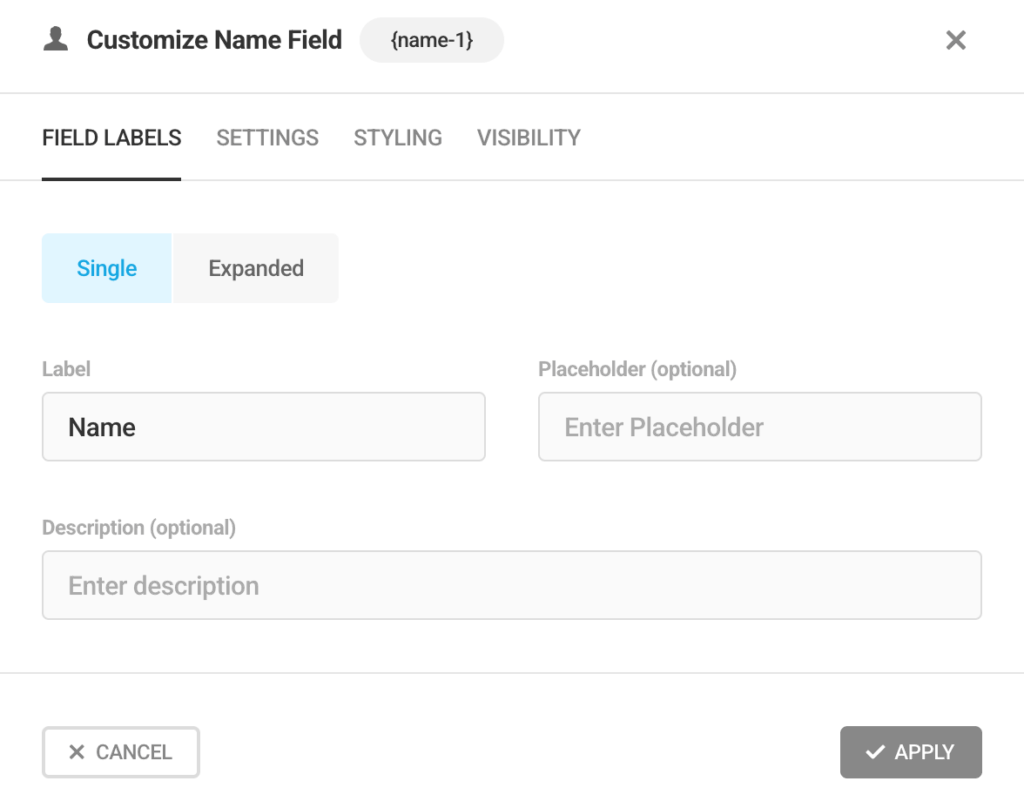Click the Placeholder (optional) caption text
Viewport: 1024px width, 808px height.
click(637, 369)
